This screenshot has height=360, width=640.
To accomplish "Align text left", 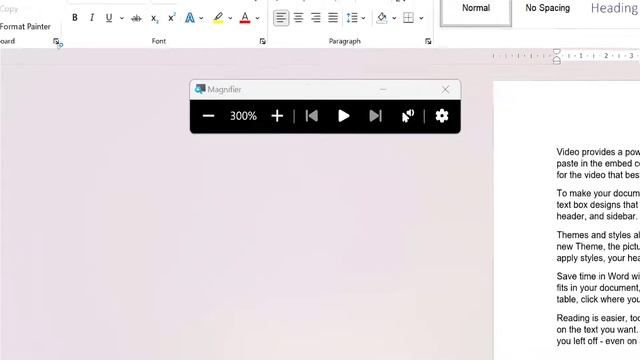I will (x=281, y=18).
